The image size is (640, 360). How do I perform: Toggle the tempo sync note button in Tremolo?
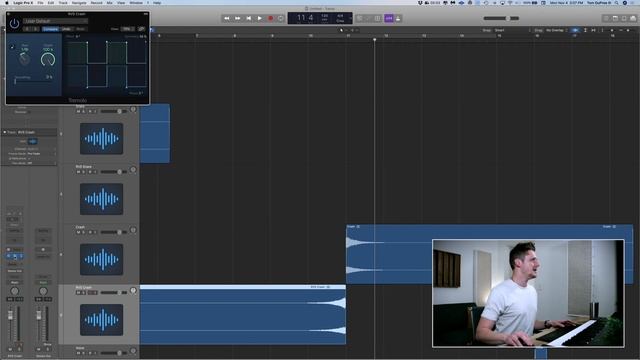coord(12,47)
